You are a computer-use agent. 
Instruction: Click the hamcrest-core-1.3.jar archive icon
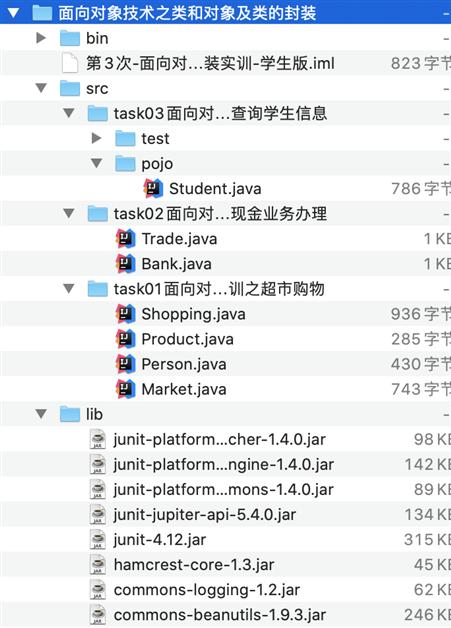point(98,565)
